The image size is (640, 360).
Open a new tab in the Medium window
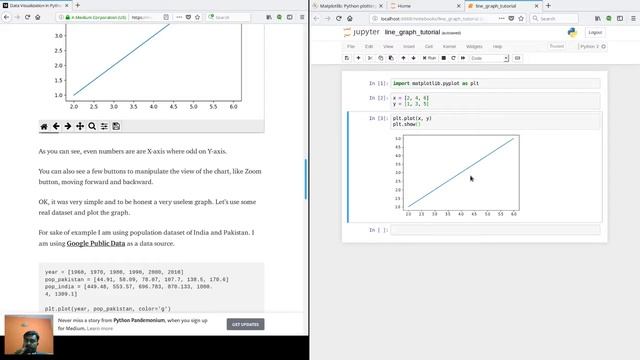pyautogui.click(x=78, y=5)
